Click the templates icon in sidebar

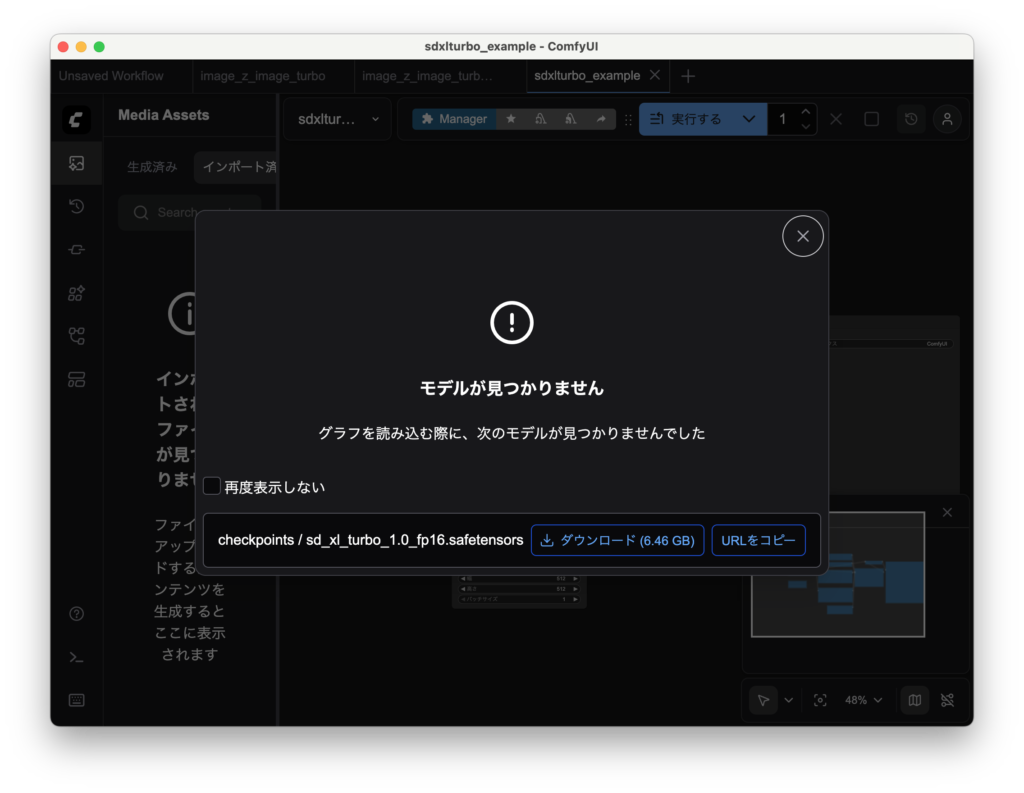77,379
